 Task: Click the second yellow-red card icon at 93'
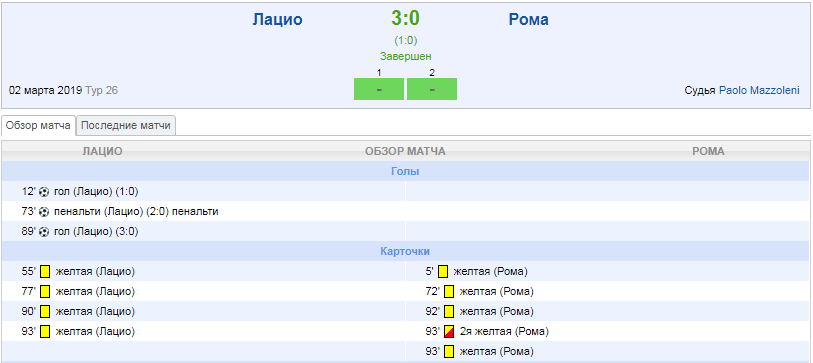449,332
